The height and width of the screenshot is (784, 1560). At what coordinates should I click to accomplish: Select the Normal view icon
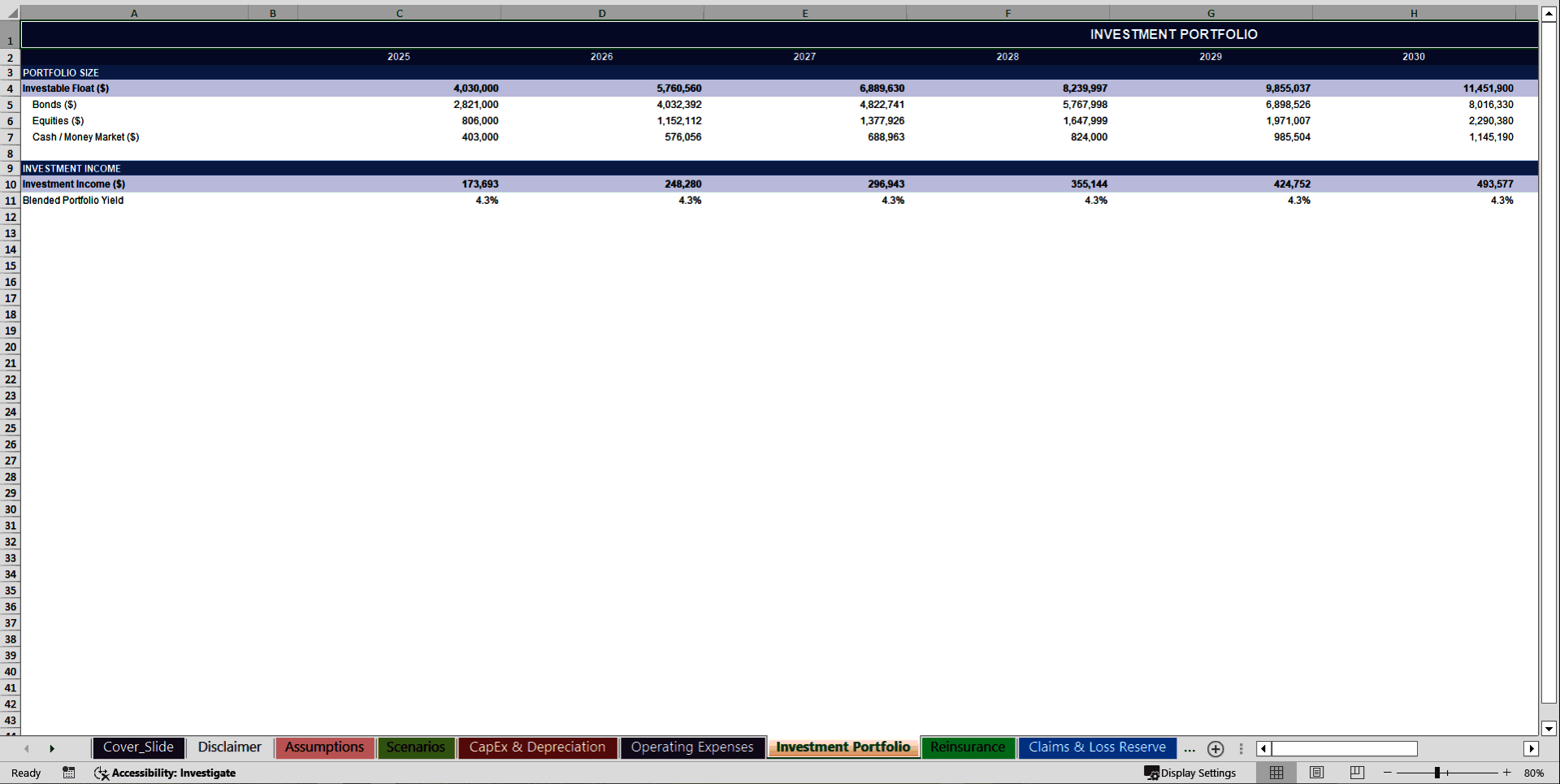tap(1276, 773)
